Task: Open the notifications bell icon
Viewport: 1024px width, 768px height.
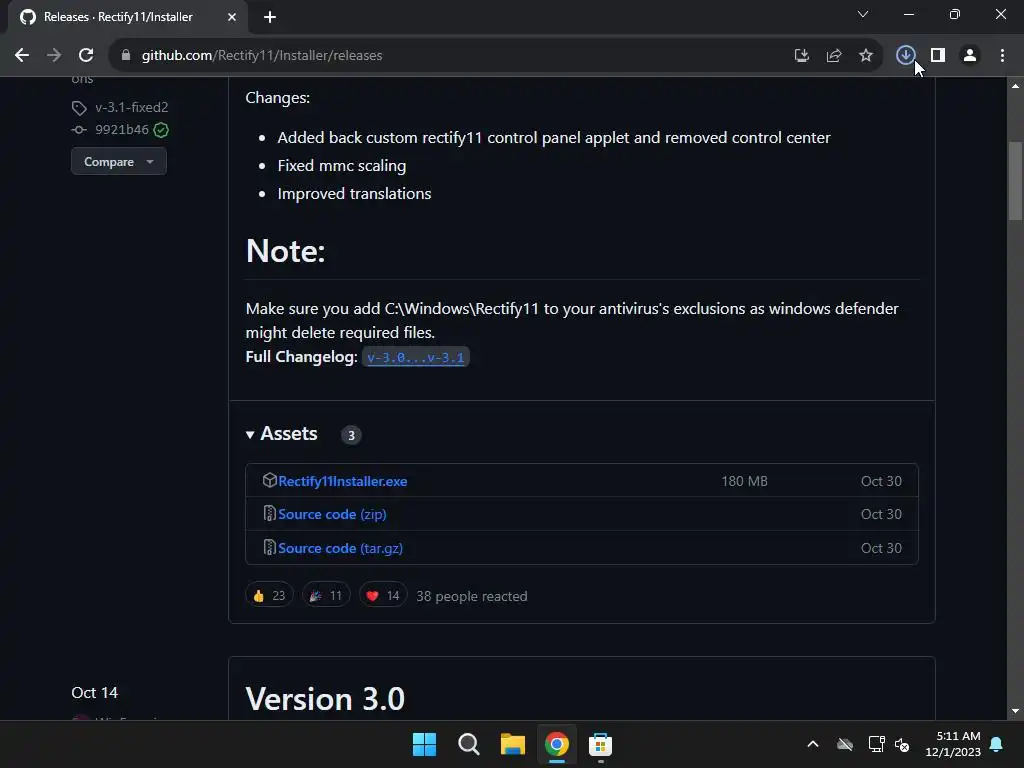Action: click(997, 744)
